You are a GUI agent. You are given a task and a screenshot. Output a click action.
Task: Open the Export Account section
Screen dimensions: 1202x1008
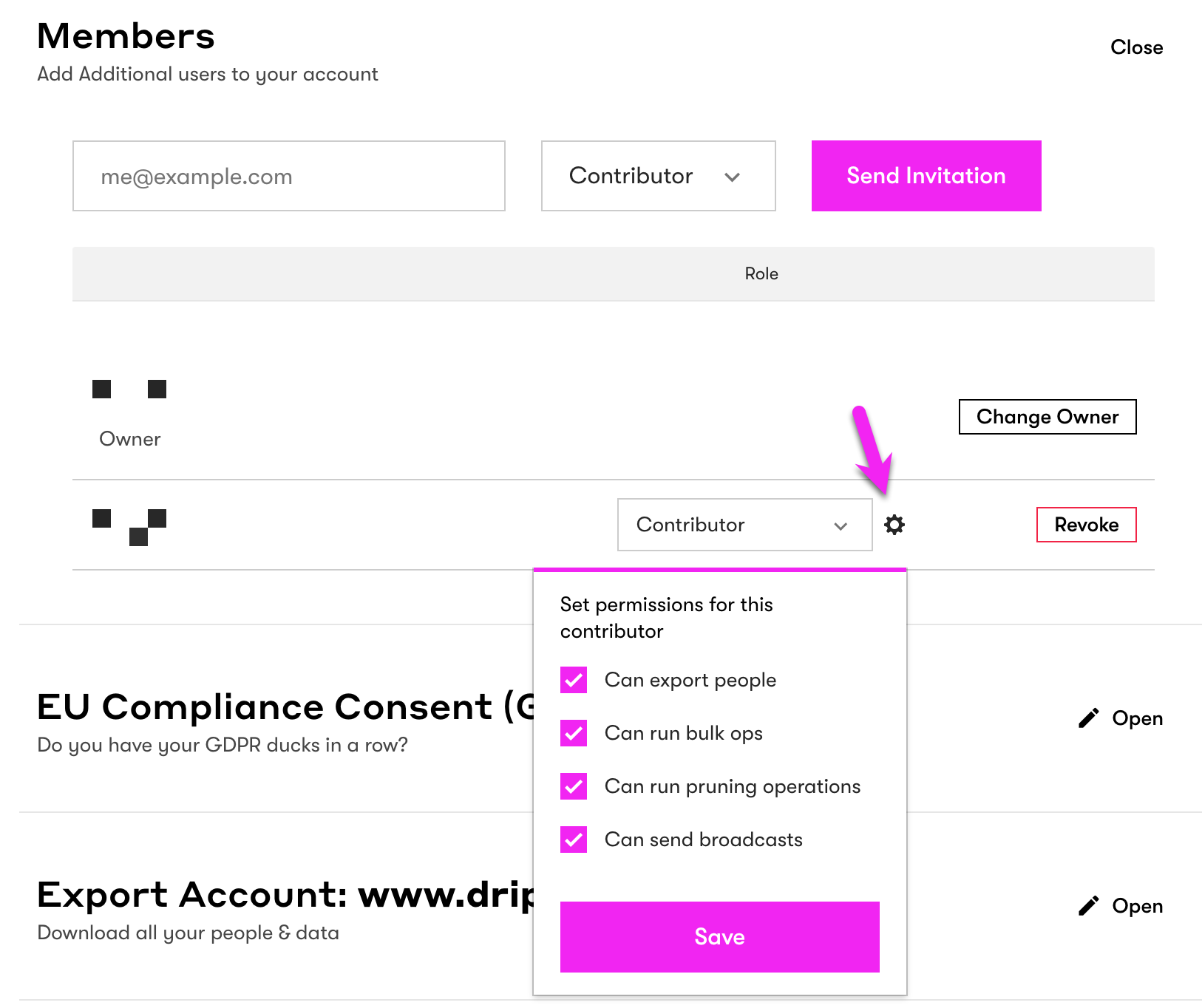1137,906
